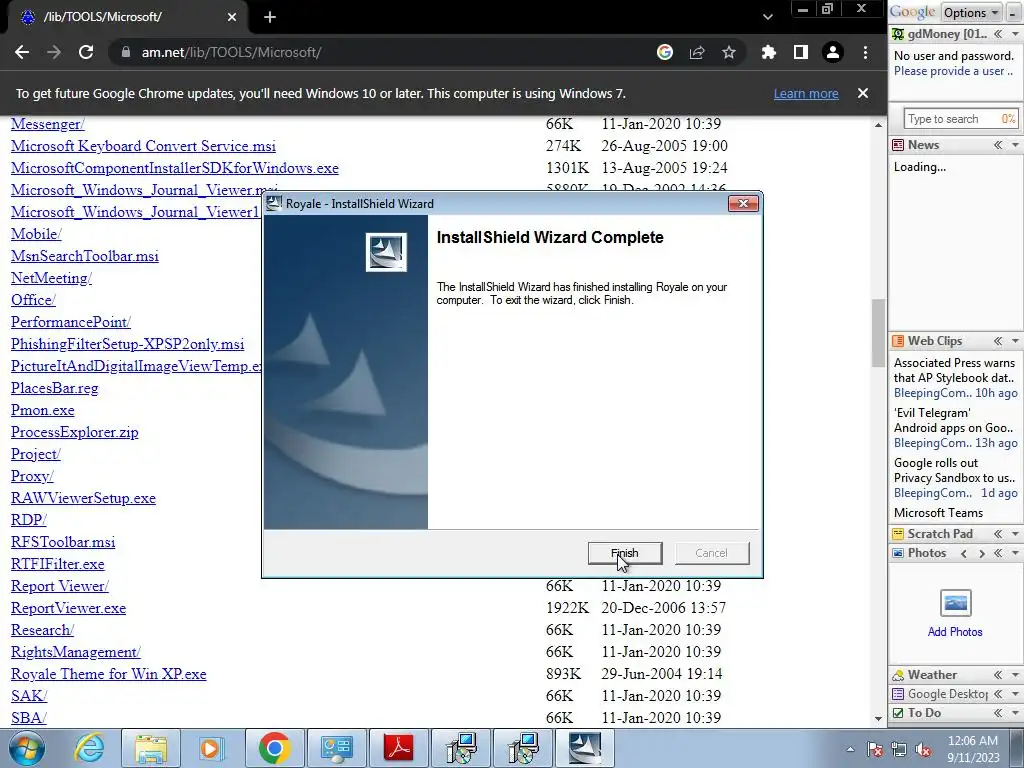Open a new Chrome tab
Image resolution: width=1024 pixels, height=768 pixels.
pos(270,17)
